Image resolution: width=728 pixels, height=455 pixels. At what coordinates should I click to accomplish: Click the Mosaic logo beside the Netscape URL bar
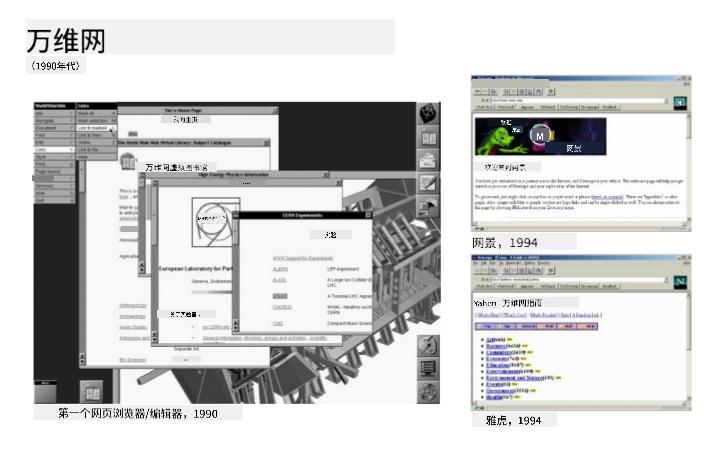click(680, 102)
